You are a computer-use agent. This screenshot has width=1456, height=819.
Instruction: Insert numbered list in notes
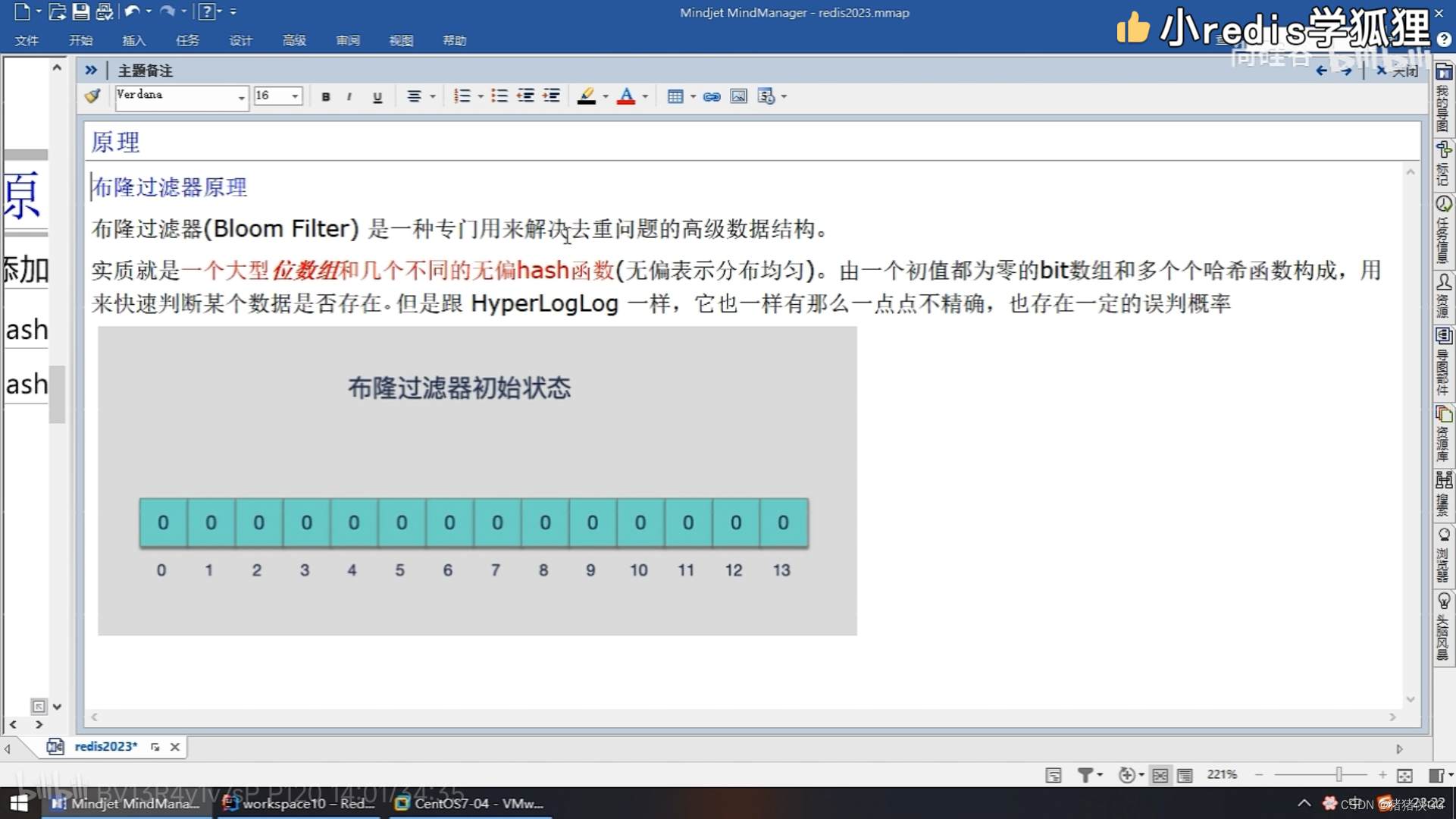[x=462, y=96]
